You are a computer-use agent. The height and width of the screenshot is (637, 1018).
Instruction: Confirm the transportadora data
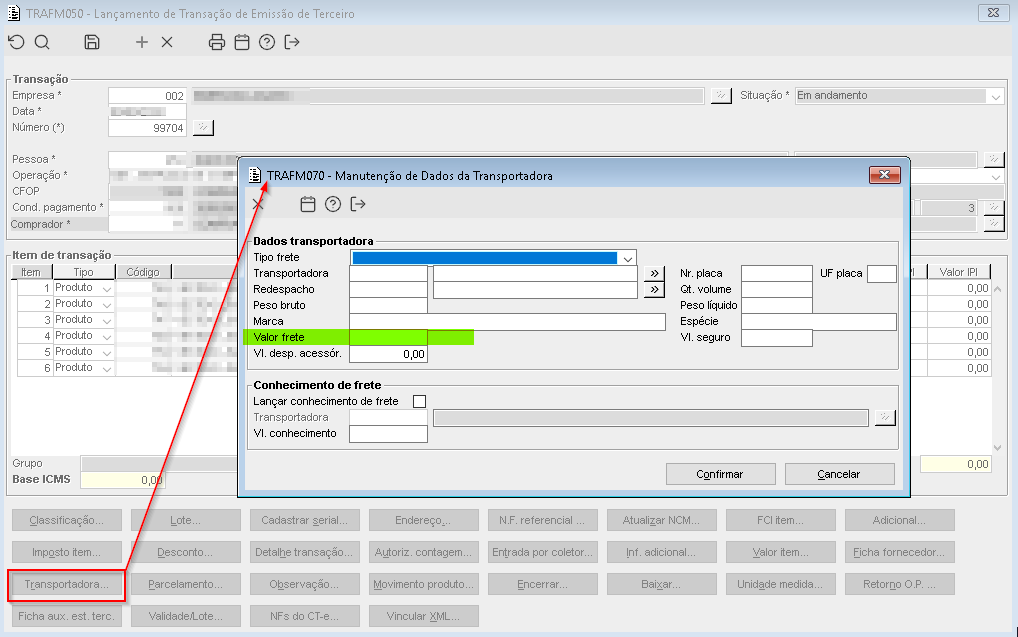coord(721,474)
